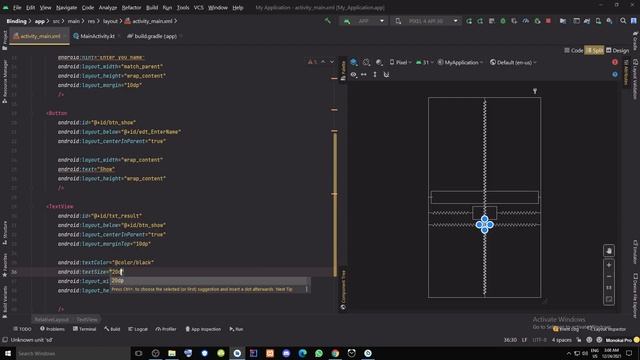The width and height of the screenshot is (640, 360).
Task: Open the target device selector dropdown
Action: (x=426, y=21)
